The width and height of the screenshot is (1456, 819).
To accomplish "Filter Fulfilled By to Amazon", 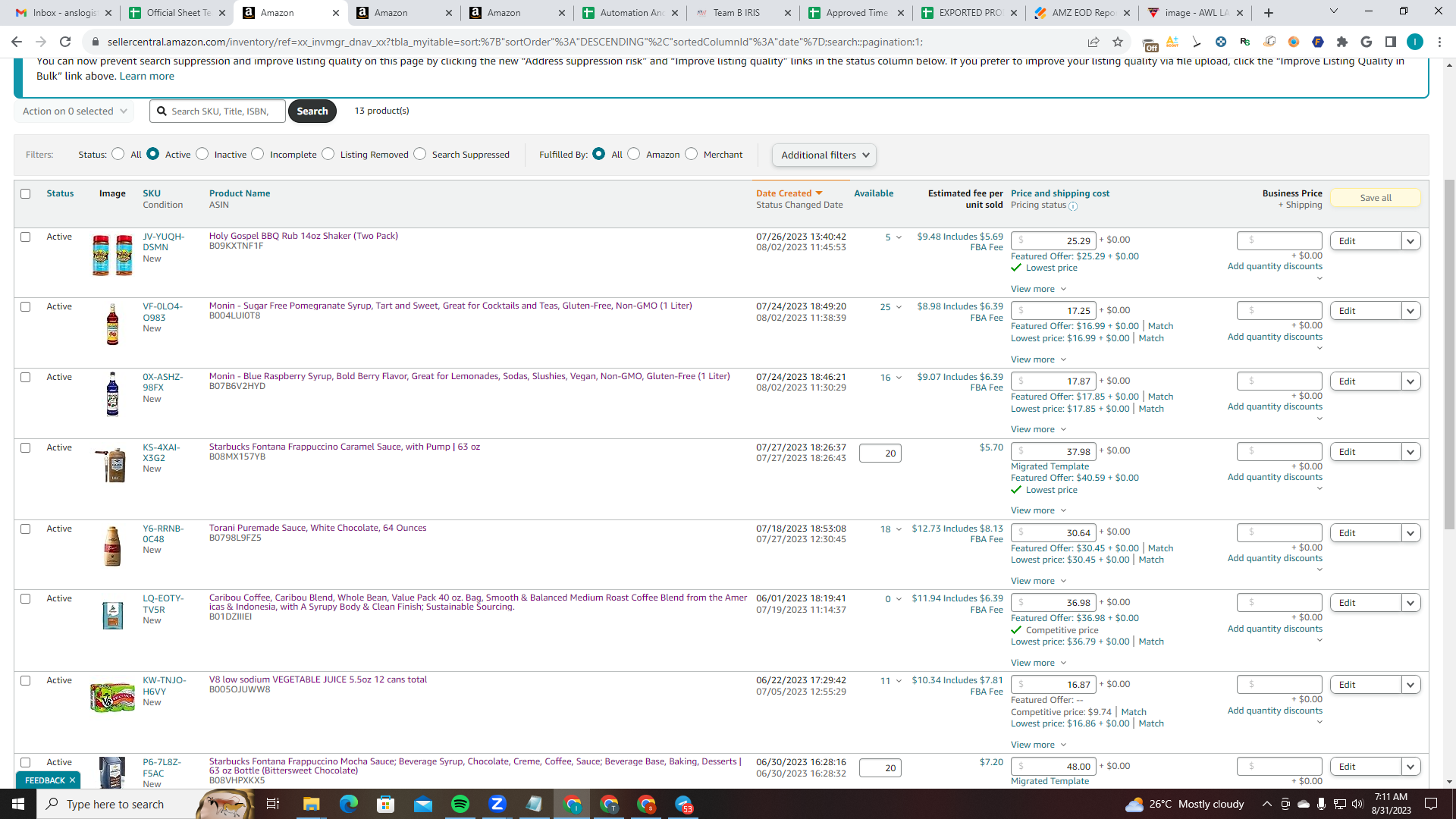I will (634, 154).
